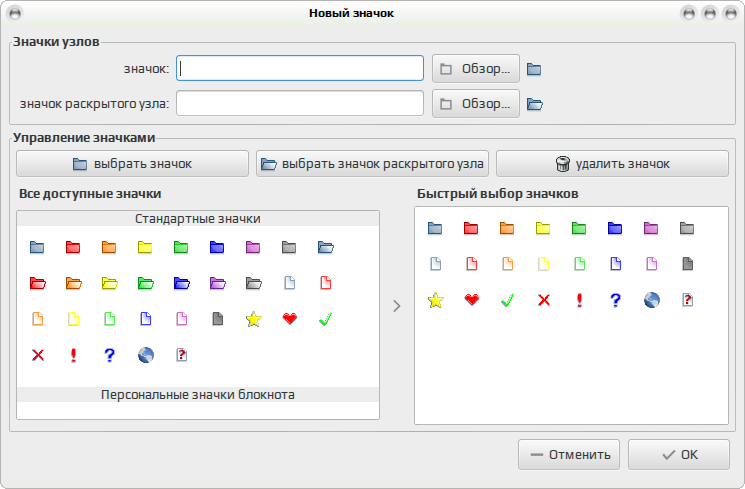This screenshot has height=489, width=745.
Task: Click the 'удалить значок' trash button
Action: 612,164
